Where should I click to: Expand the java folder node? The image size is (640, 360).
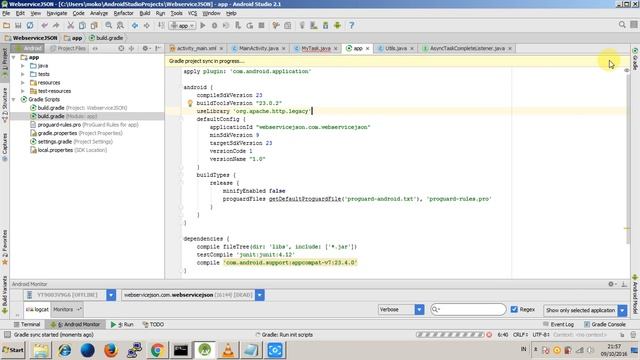point(23,66)
